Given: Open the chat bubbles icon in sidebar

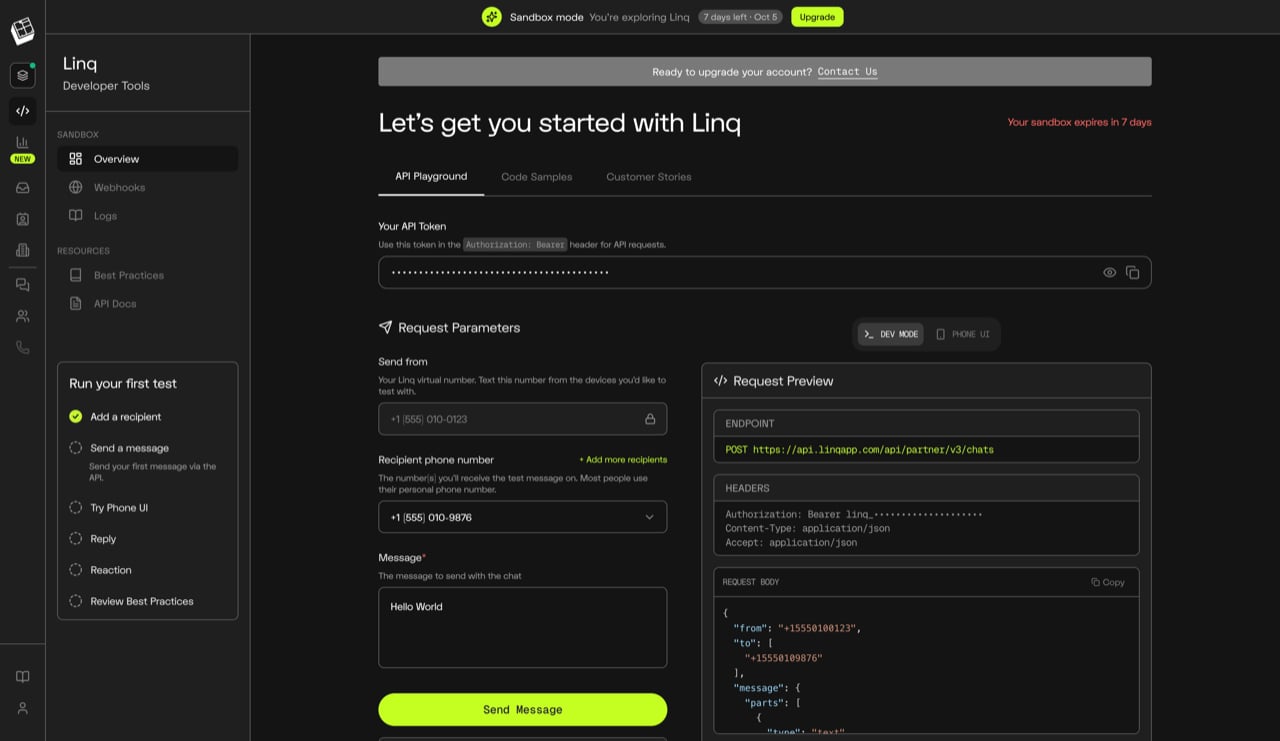Looking at the screenshot, I should [x=22, y=285].
